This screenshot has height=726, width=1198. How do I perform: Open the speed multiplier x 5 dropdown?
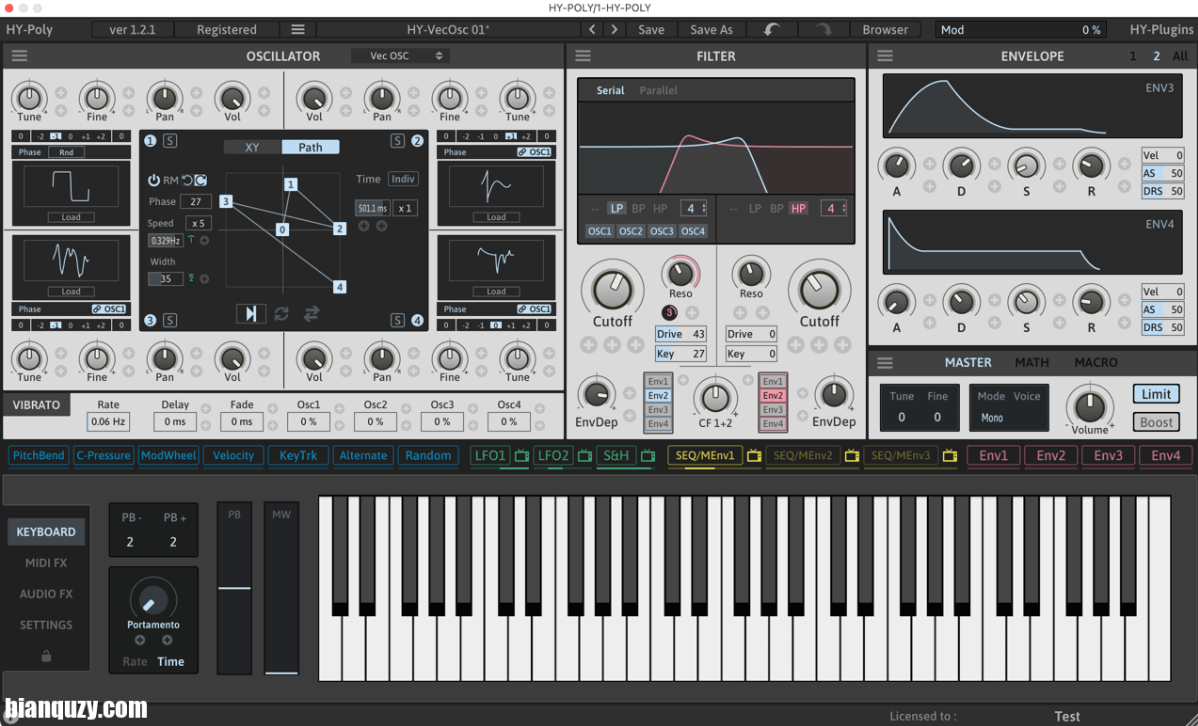coord(198,223)
